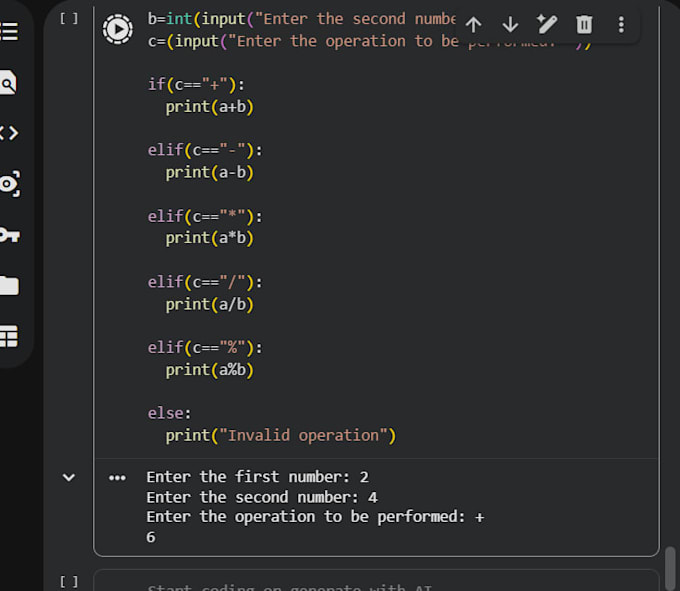Click the print(a+b) line

[x=209, y=107]
